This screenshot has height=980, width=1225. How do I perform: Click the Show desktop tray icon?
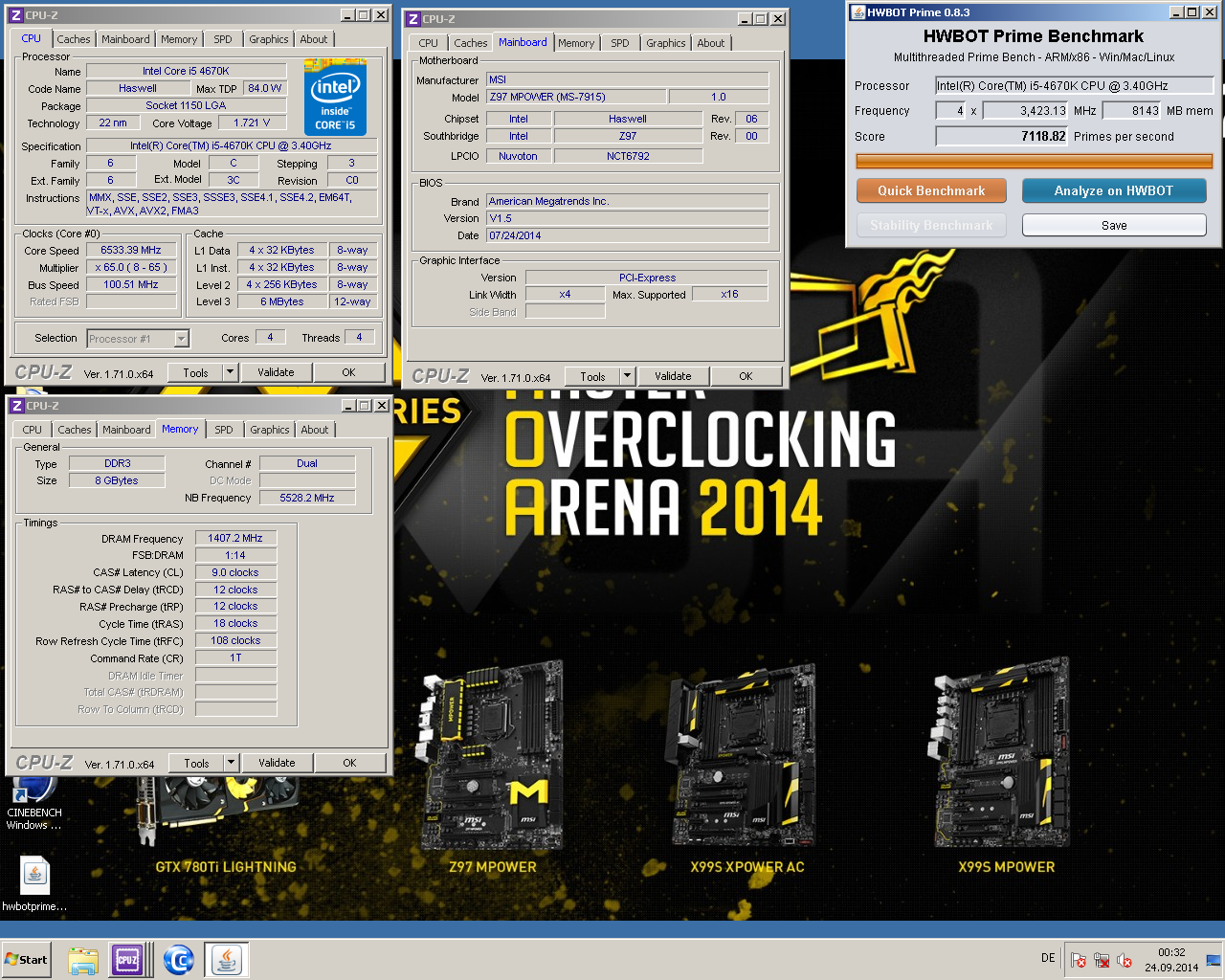click(1214, 960)
